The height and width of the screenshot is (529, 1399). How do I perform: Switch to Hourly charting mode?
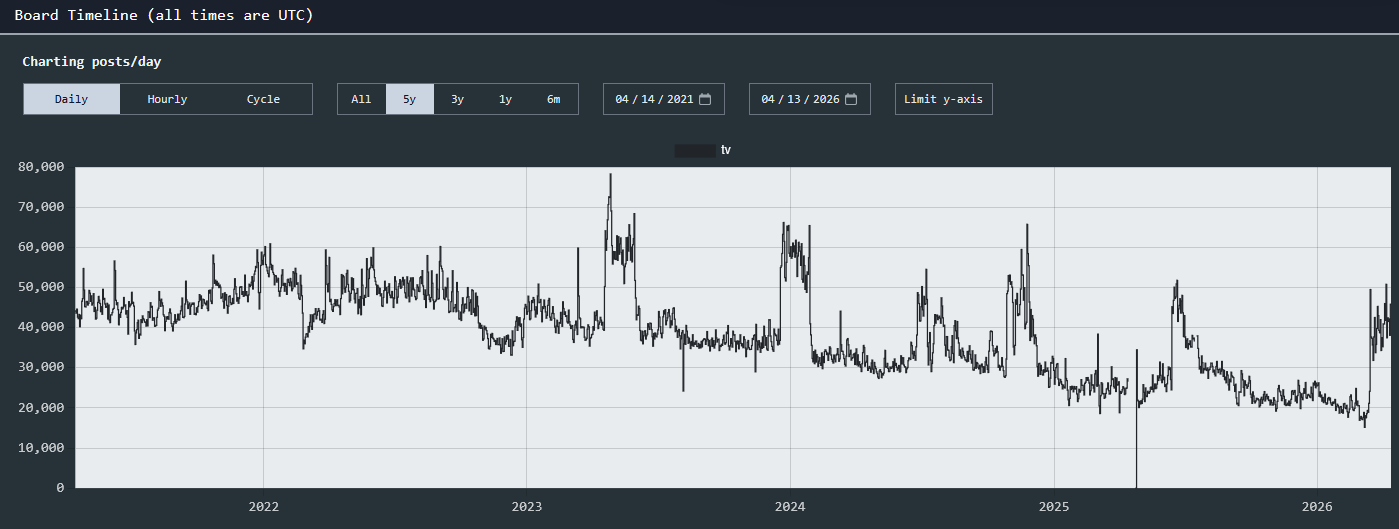pyautogui.click(x=167, y=99)
